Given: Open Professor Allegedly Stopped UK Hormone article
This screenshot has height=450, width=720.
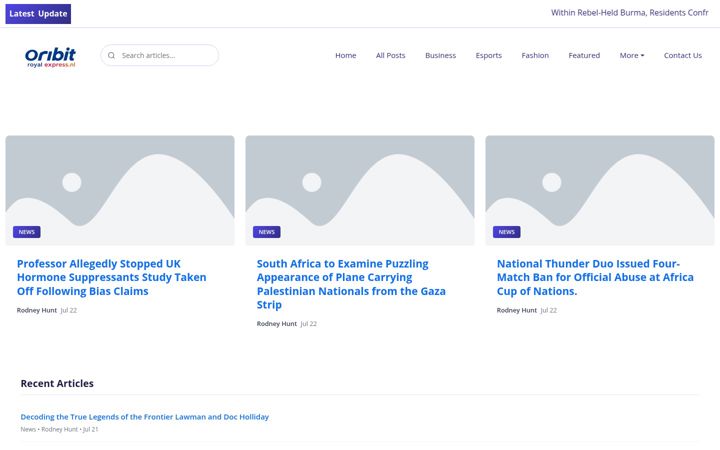Looking at the screenshot, I should point(112,277).
